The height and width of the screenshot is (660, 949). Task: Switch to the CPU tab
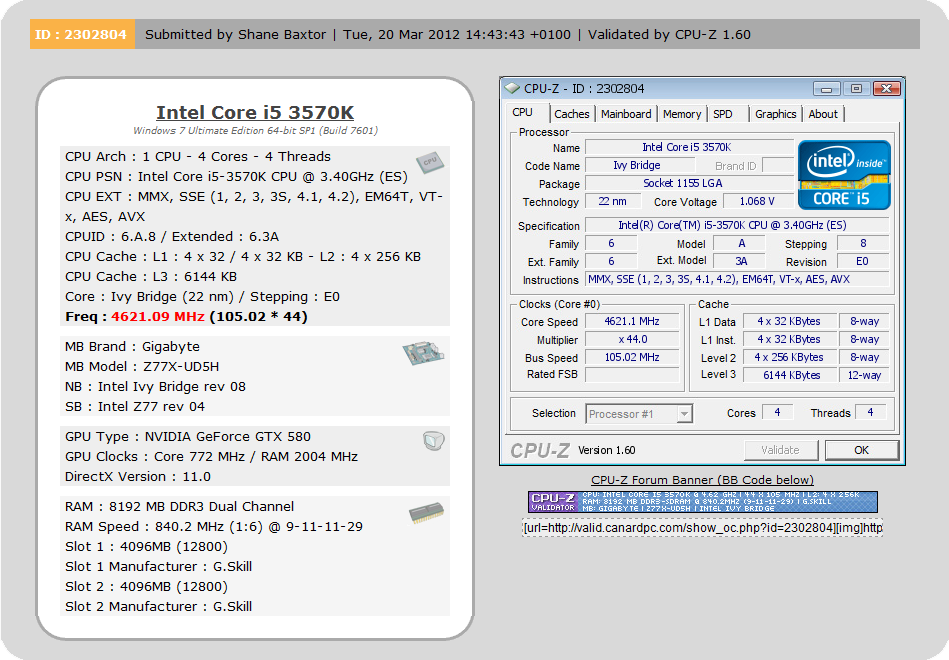[522, 113]
